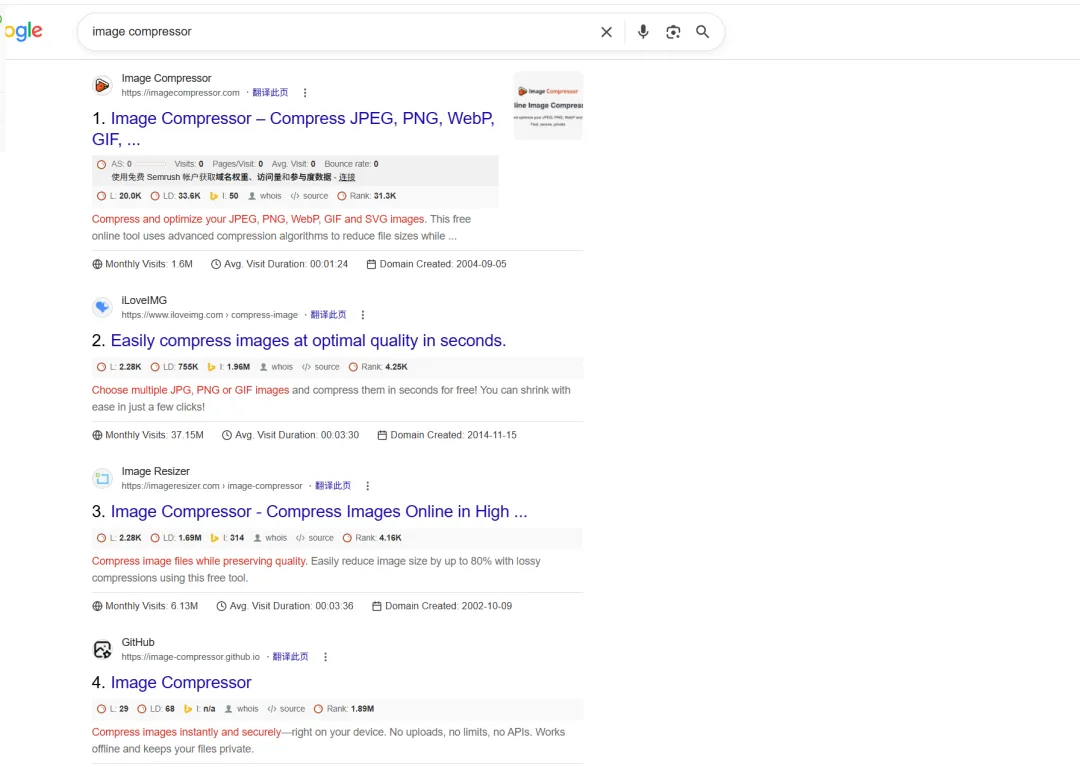
Task: Submit search with magnifier icon
Action: [703, 32]
